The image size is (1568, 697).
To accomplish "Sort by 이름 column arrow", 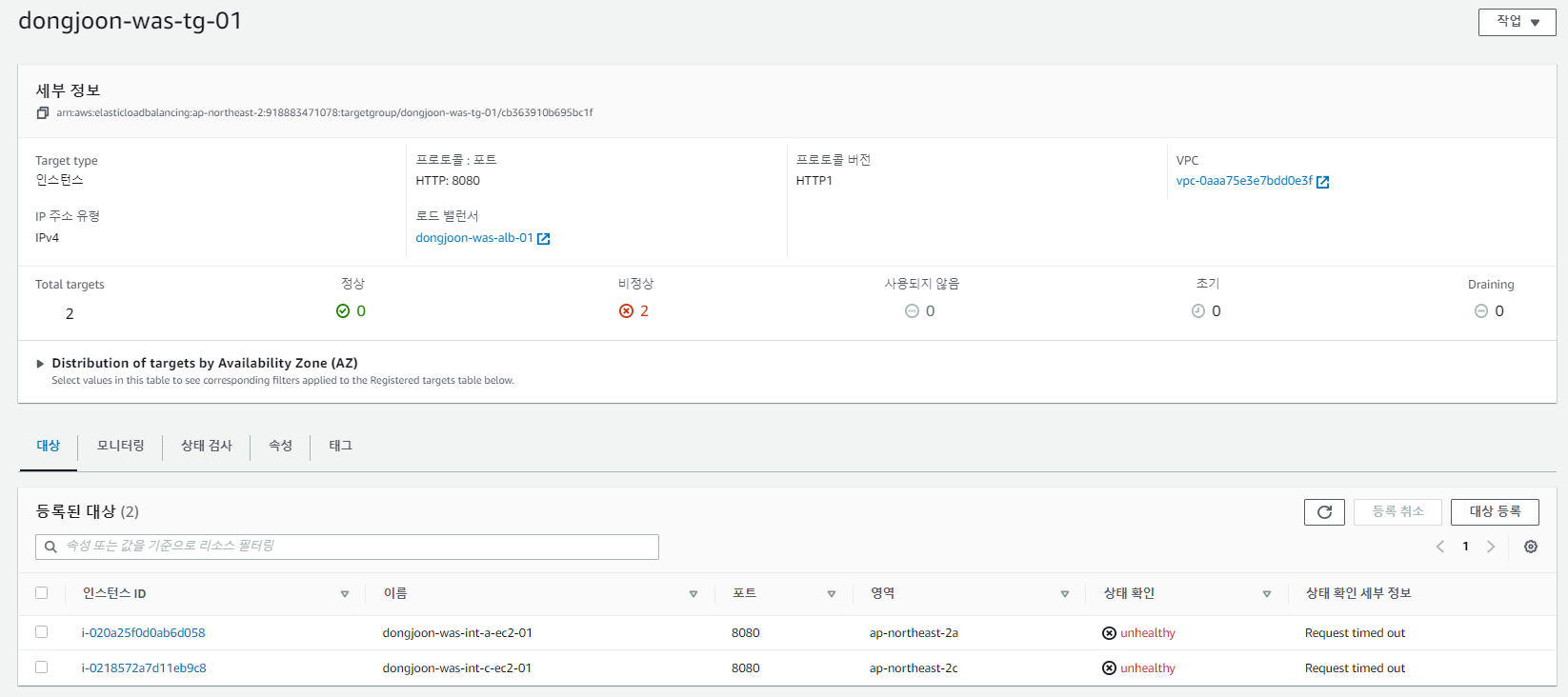I will pos(694,594).
